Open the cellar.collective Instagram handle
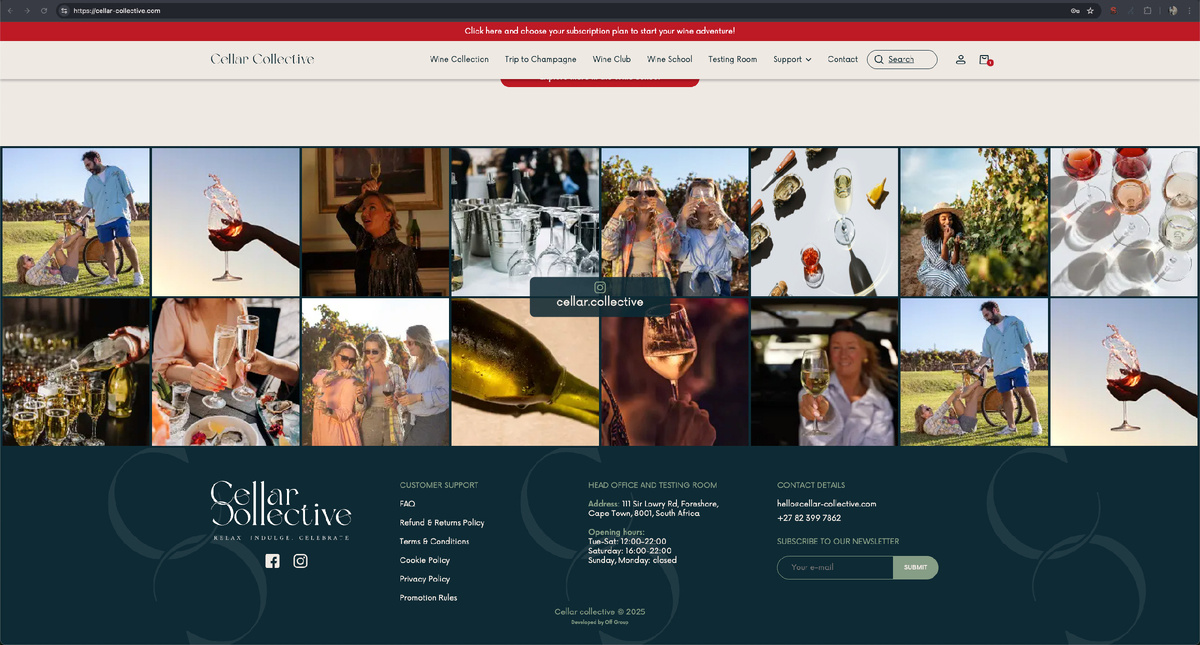 (600, 301)
